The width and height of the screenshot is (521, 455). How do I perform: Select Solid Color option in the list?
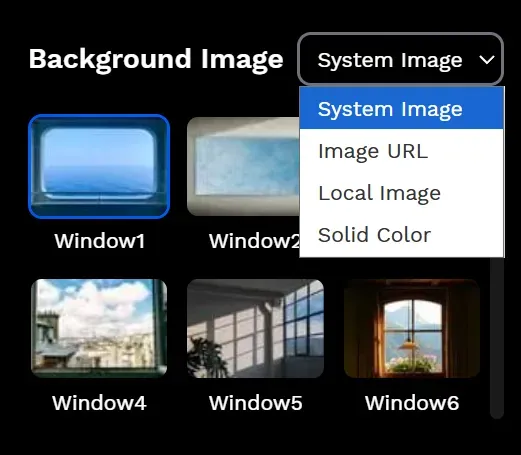pyautogui.click(x=402, y=235)
